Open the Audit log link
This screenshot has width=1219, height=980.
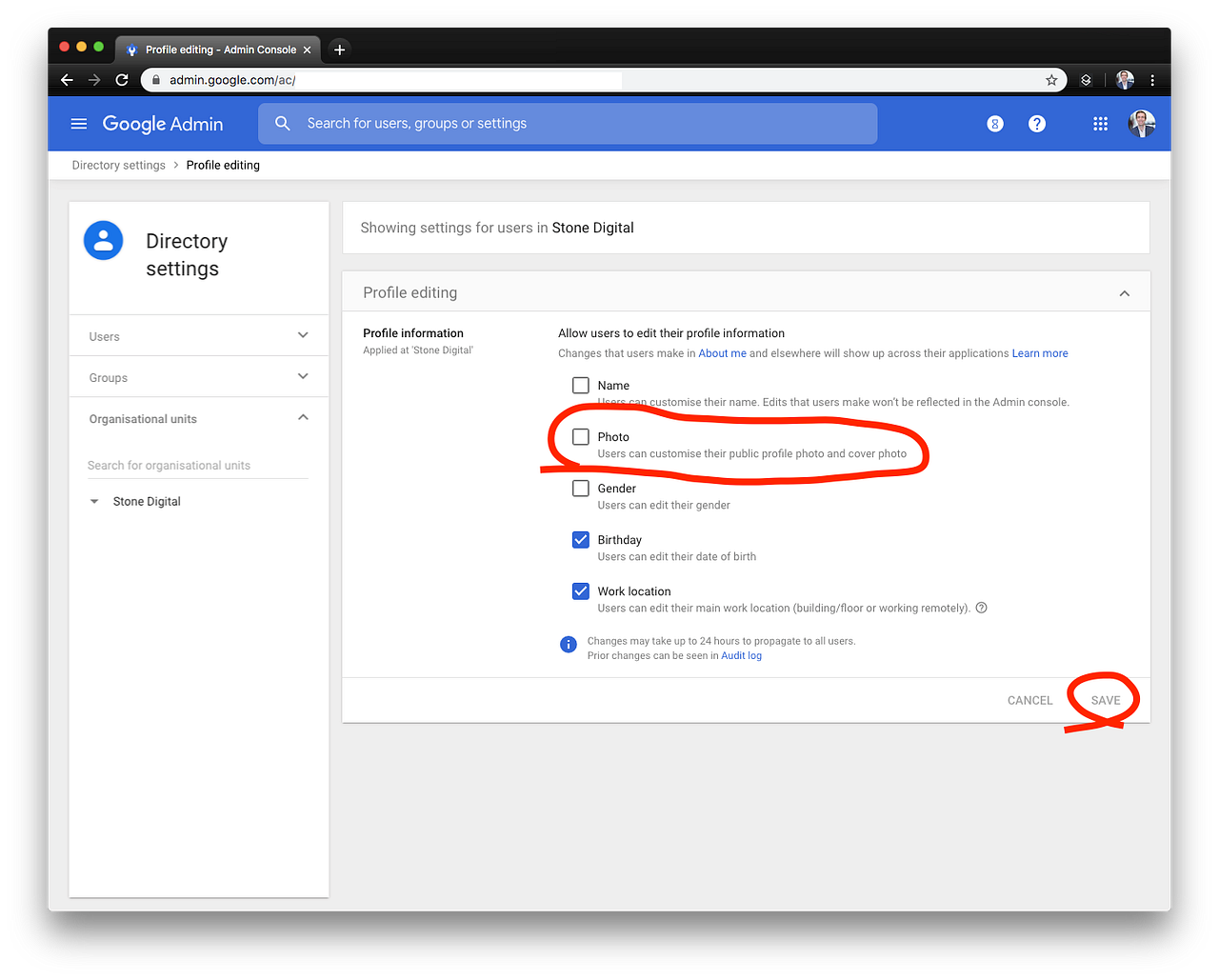pos(741,655)
